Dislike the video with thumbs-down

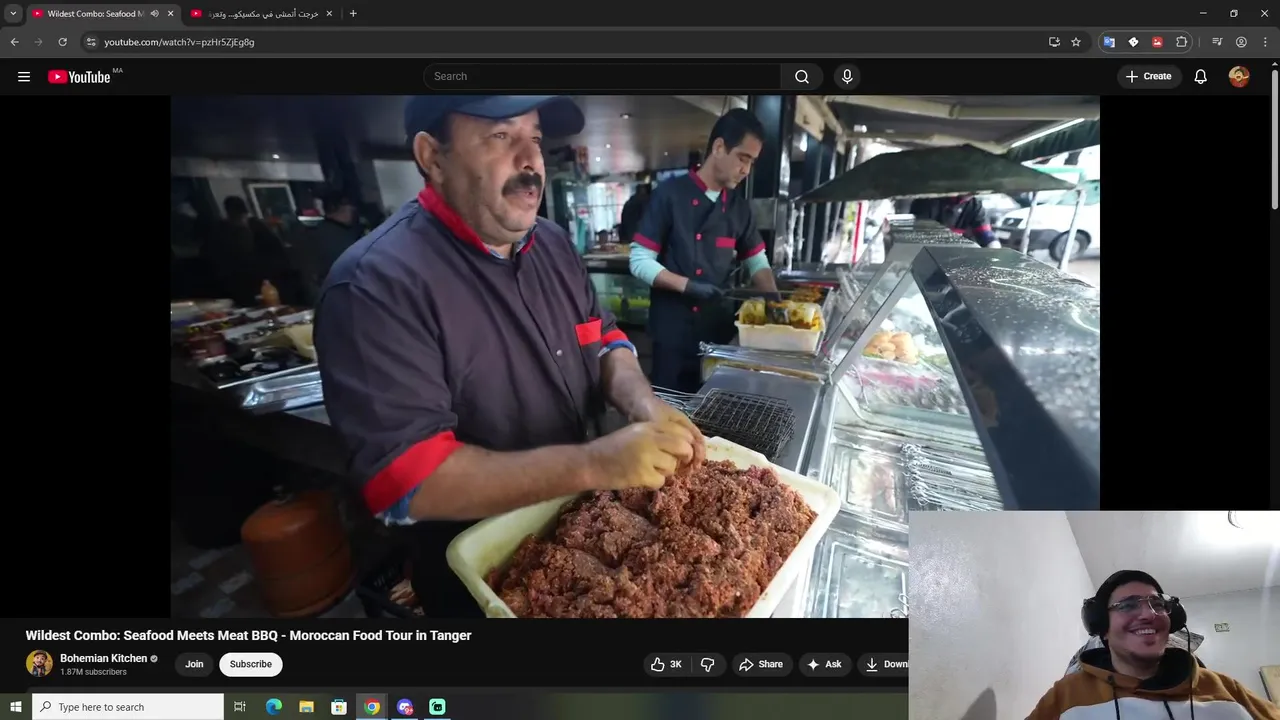point(708,664)
